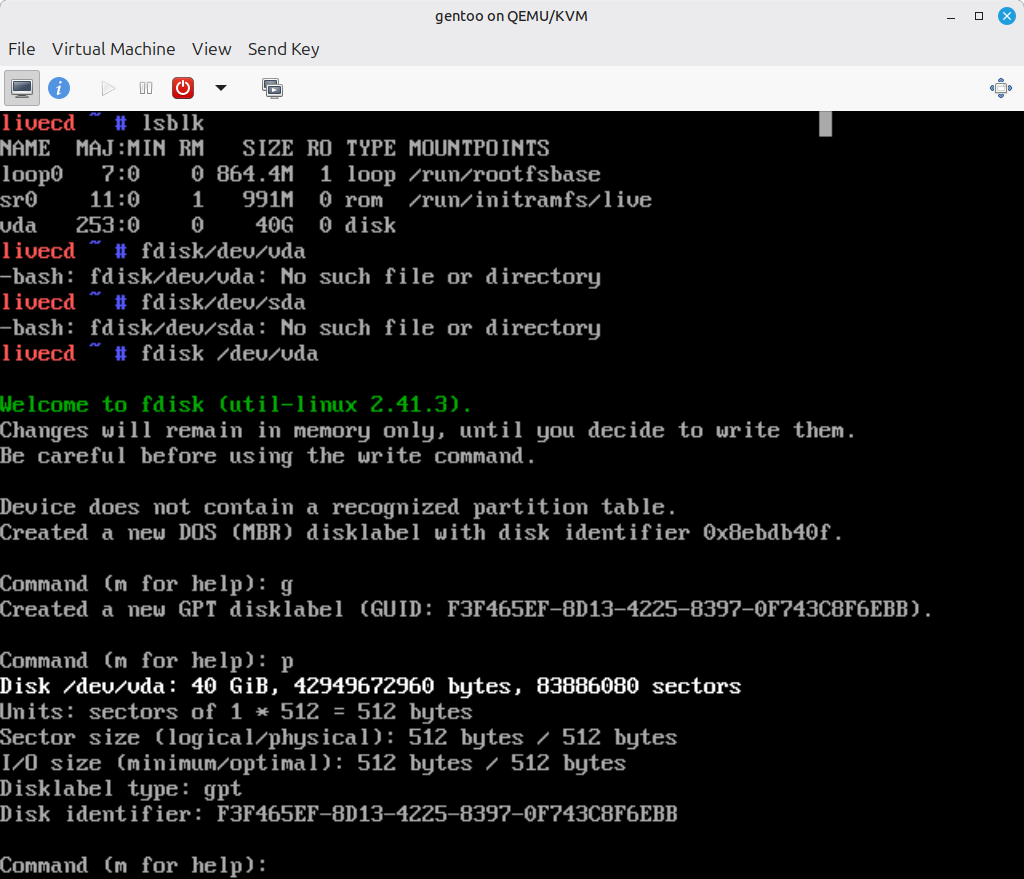Click the vda 40G disk row
1024x879 pixels.
tap(198, 225)
